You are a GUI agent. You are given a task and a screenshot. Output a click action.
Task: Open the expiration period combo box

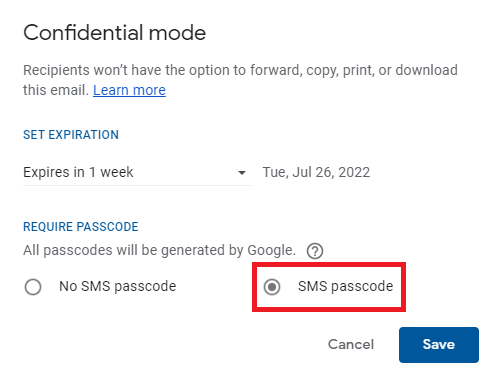tap(137, 172)
